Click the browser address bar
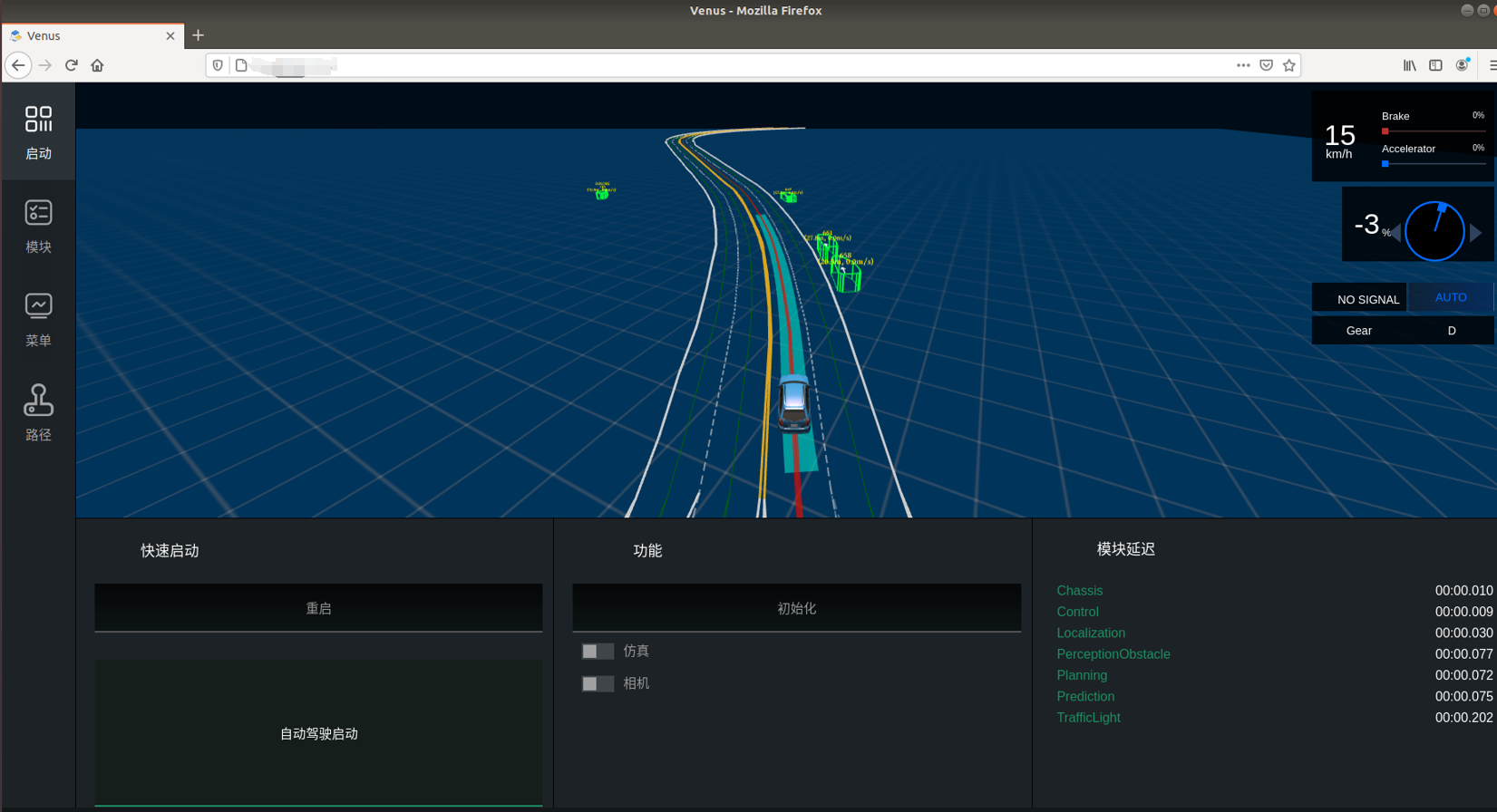1497x812 pixels. coord(725,65)
